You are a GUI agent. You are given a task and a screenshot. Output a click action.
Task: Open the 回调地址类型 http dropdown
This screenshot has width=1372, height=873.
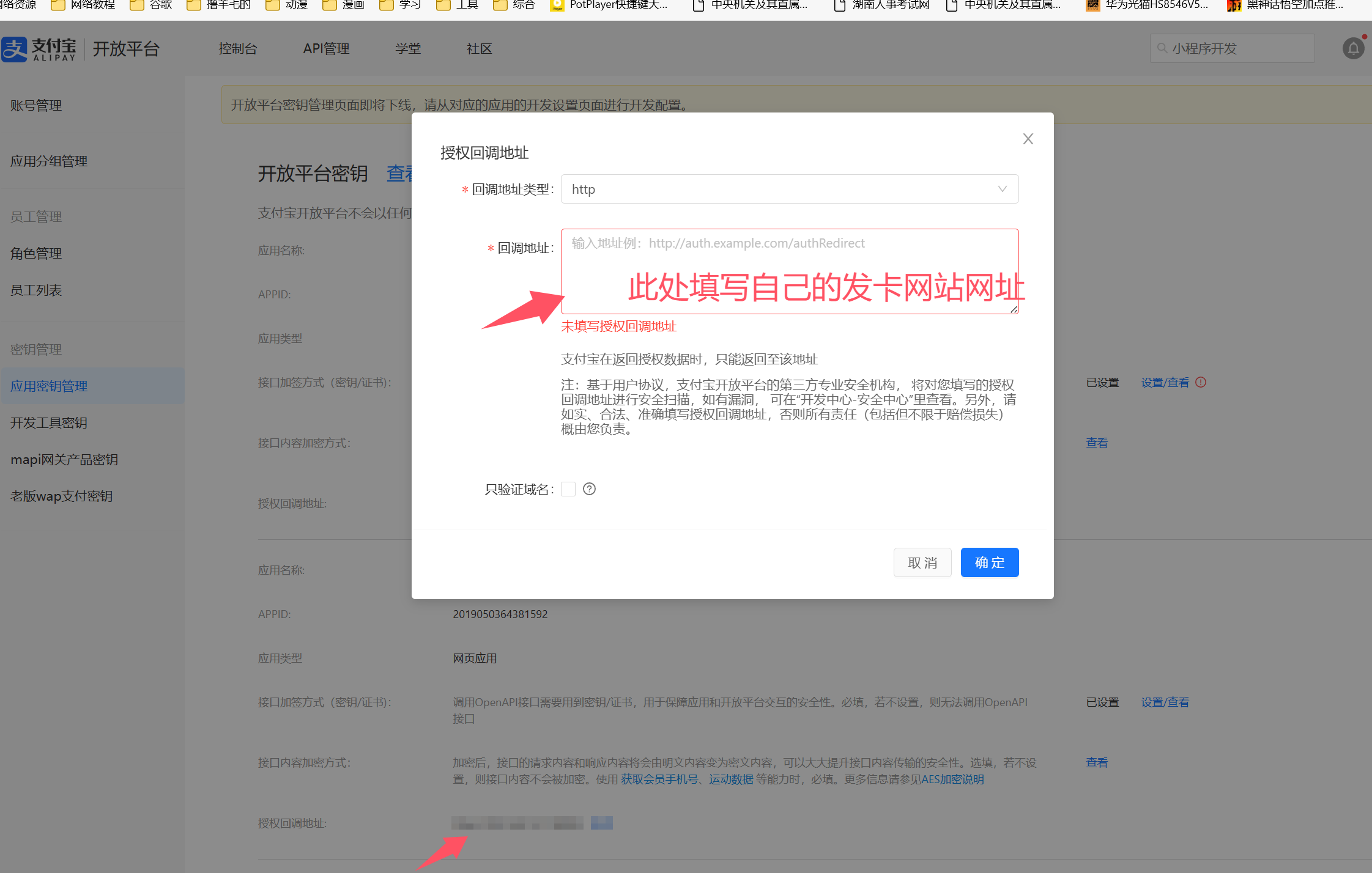(x=789, y=190)
